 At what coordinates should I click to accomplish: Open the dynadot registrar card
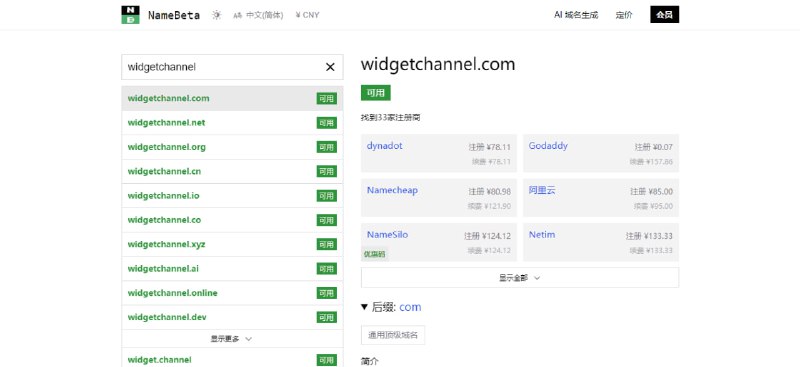439,153
